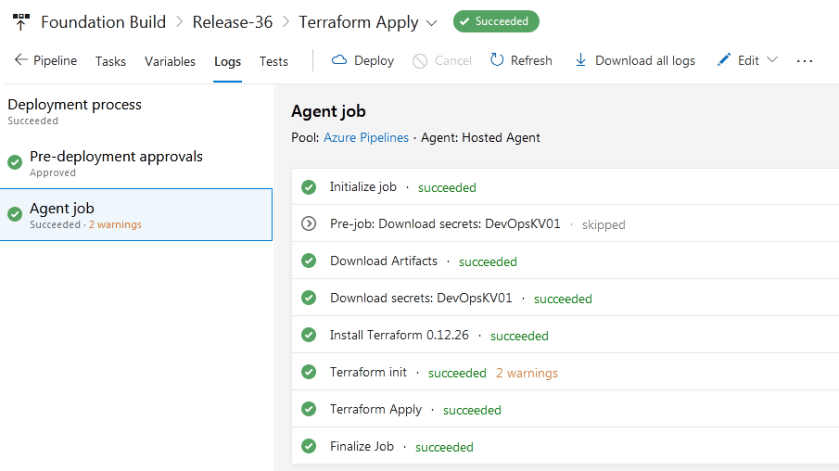
Task: Switch to the Tasks tab
Action: click(110, 61)
